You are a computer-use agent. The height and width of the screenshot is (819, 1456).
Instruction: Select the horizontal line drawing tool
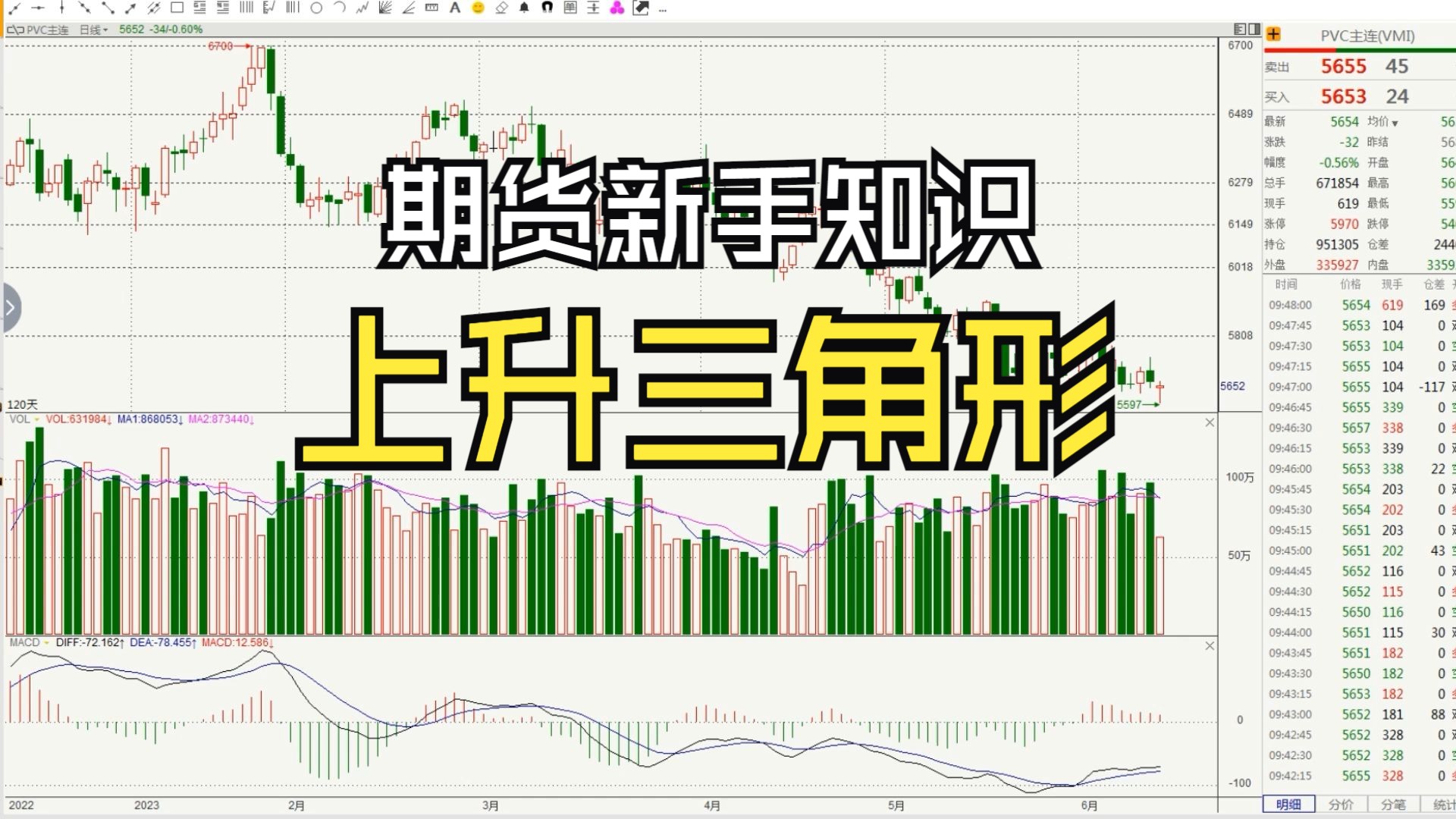coord(38,8)
